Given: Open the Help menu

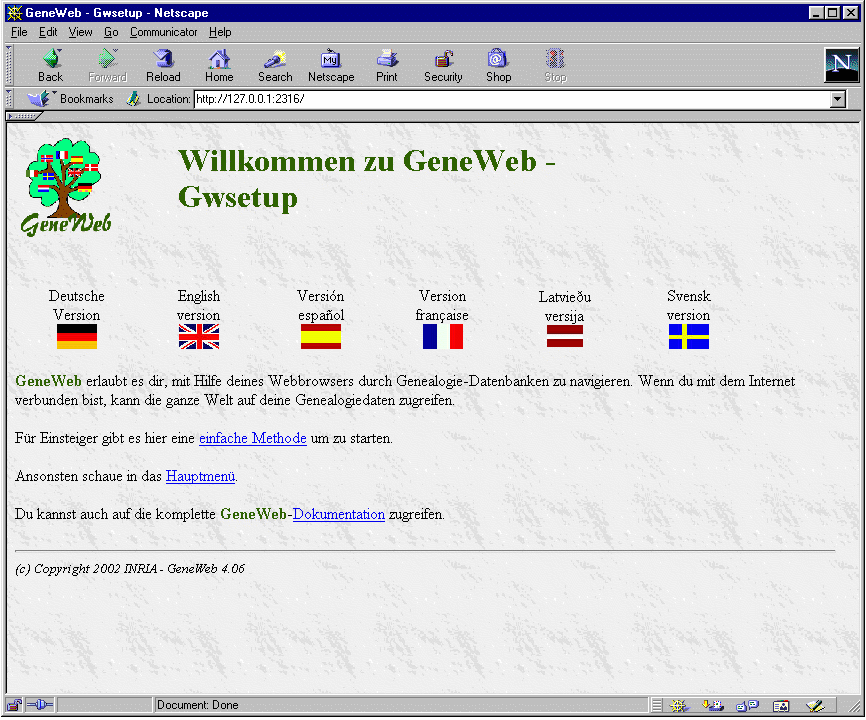Looking at the screenshot, I should [x=220, y=32].
